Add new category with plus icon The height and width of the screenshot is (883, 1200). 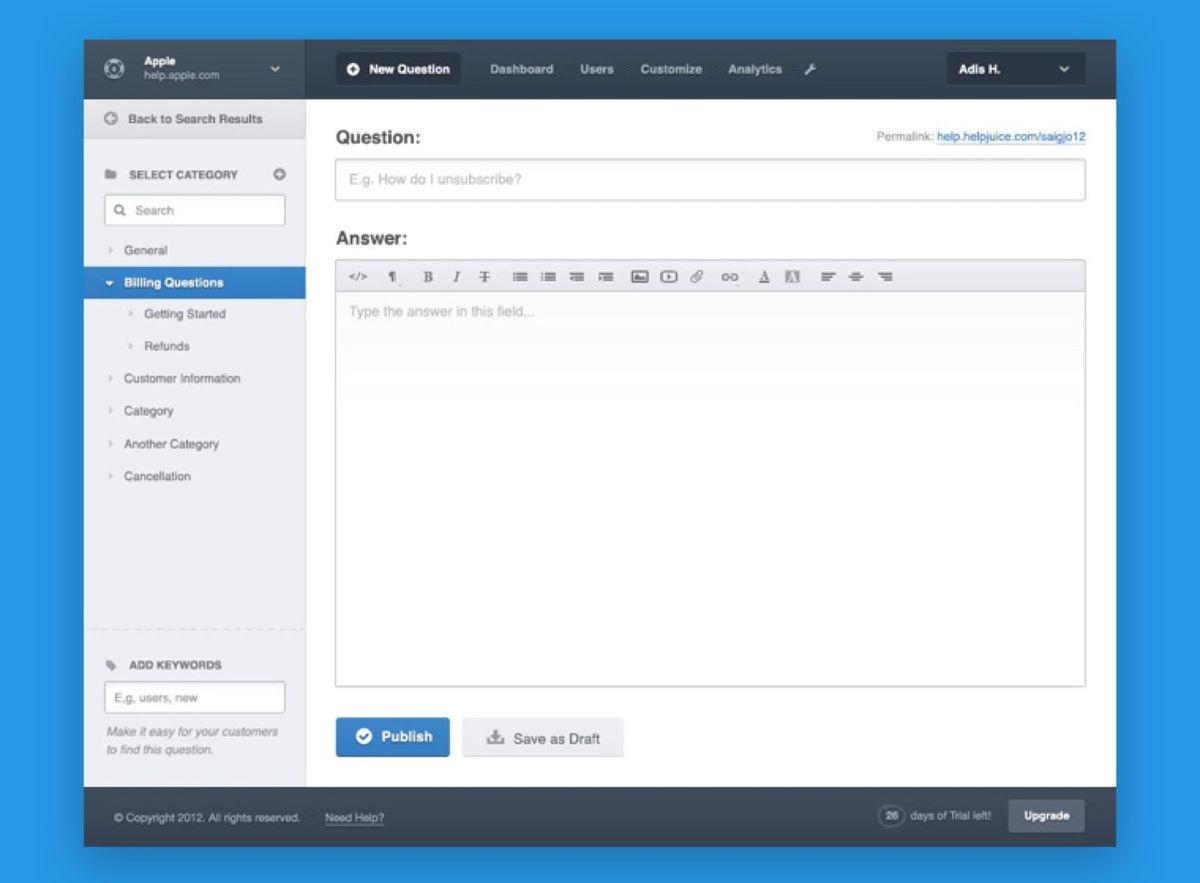tap(280, 174)
